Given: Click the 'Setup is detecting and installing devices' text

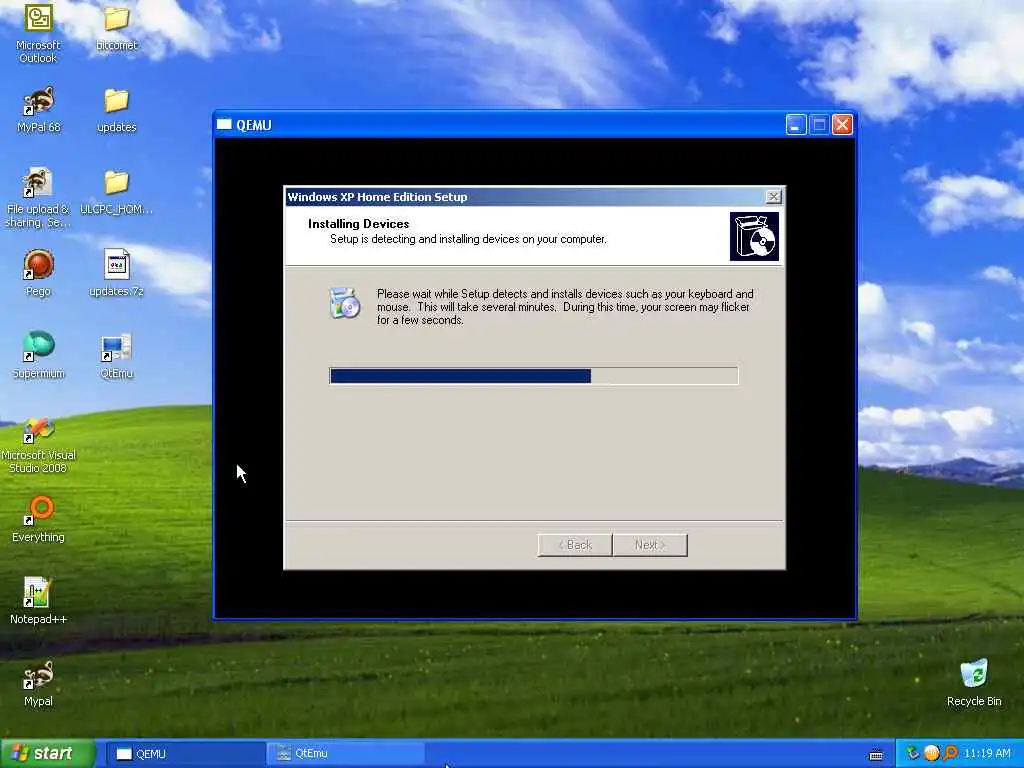Looking at the screenshot, I should [468, 239].
